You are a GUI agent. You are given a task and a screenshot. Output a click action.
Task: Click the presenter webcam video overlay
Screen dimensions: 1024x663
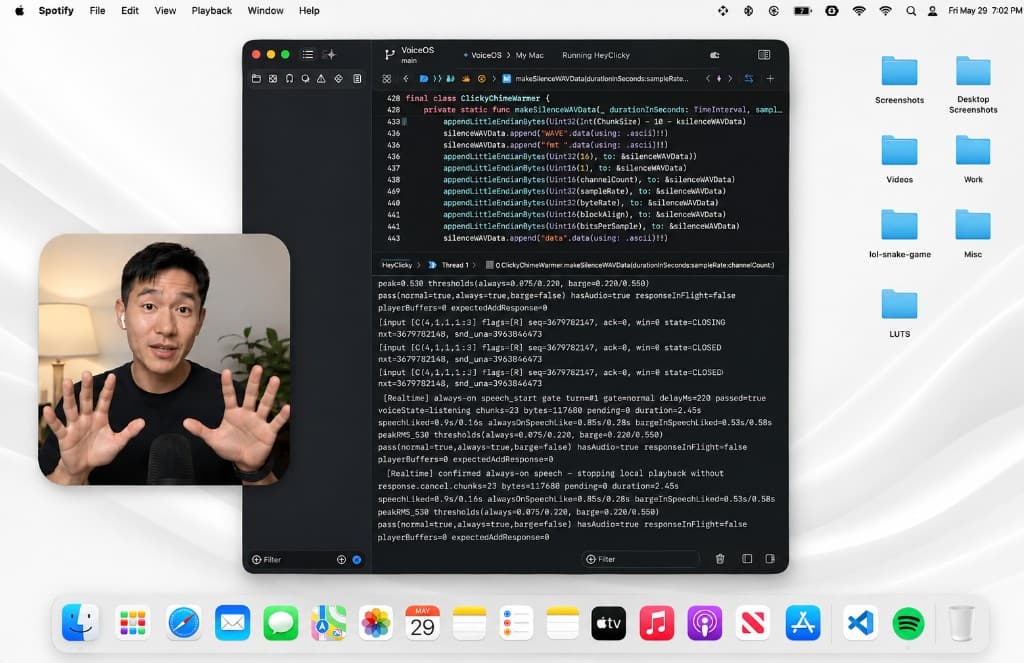[x=164, y=359]
